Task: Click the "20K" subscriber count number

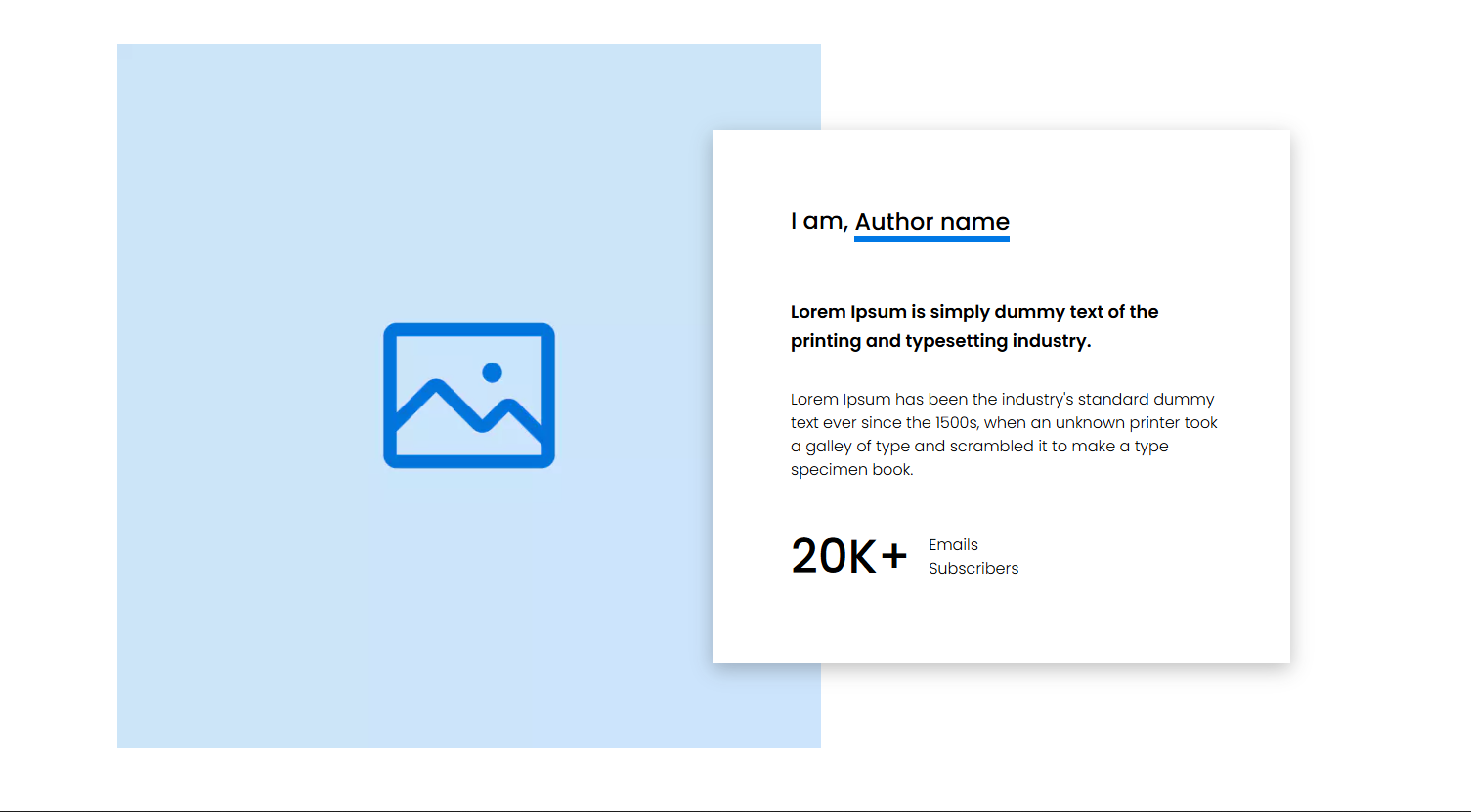Action: click(833, 556)
